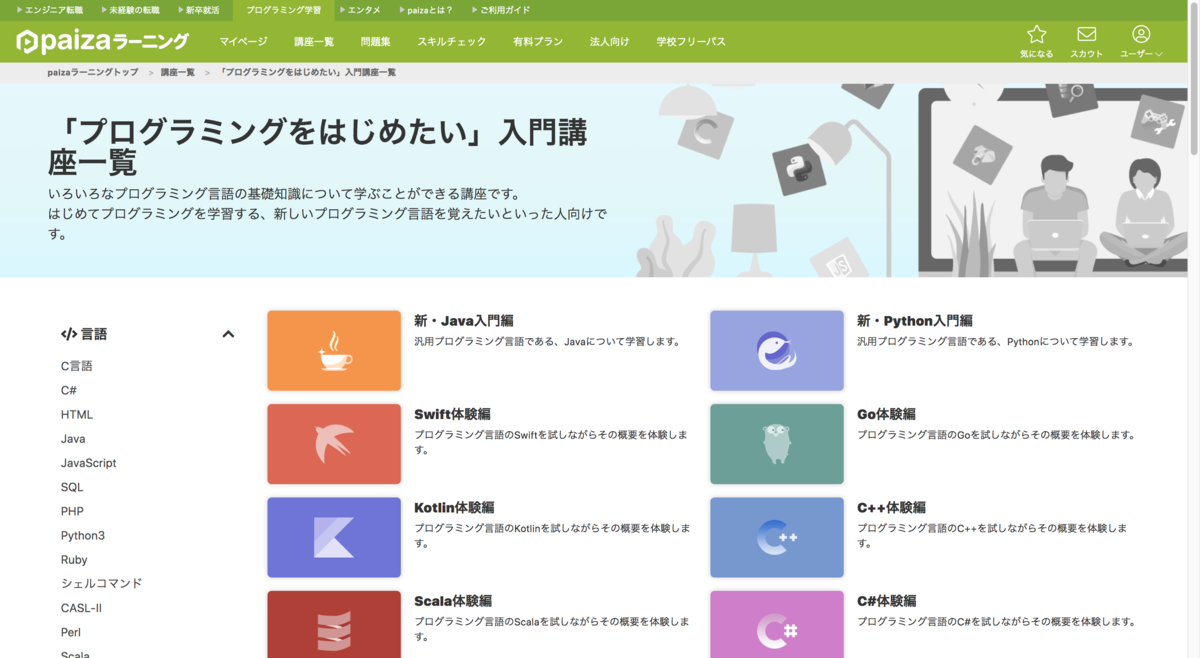The width and height of the screenshot is (1200, 658).
Task: Switch to the エンジニア転職 top tab
Action: coord(49,10)
